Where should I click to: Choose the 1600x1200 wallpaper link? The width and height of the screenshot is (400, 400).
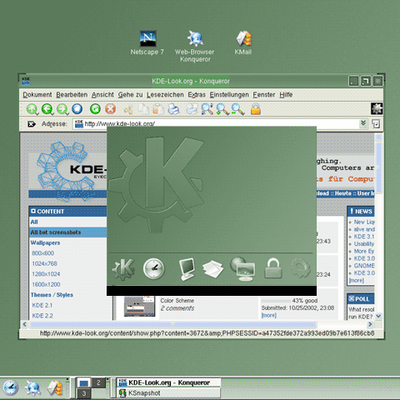tap(46, 284)
